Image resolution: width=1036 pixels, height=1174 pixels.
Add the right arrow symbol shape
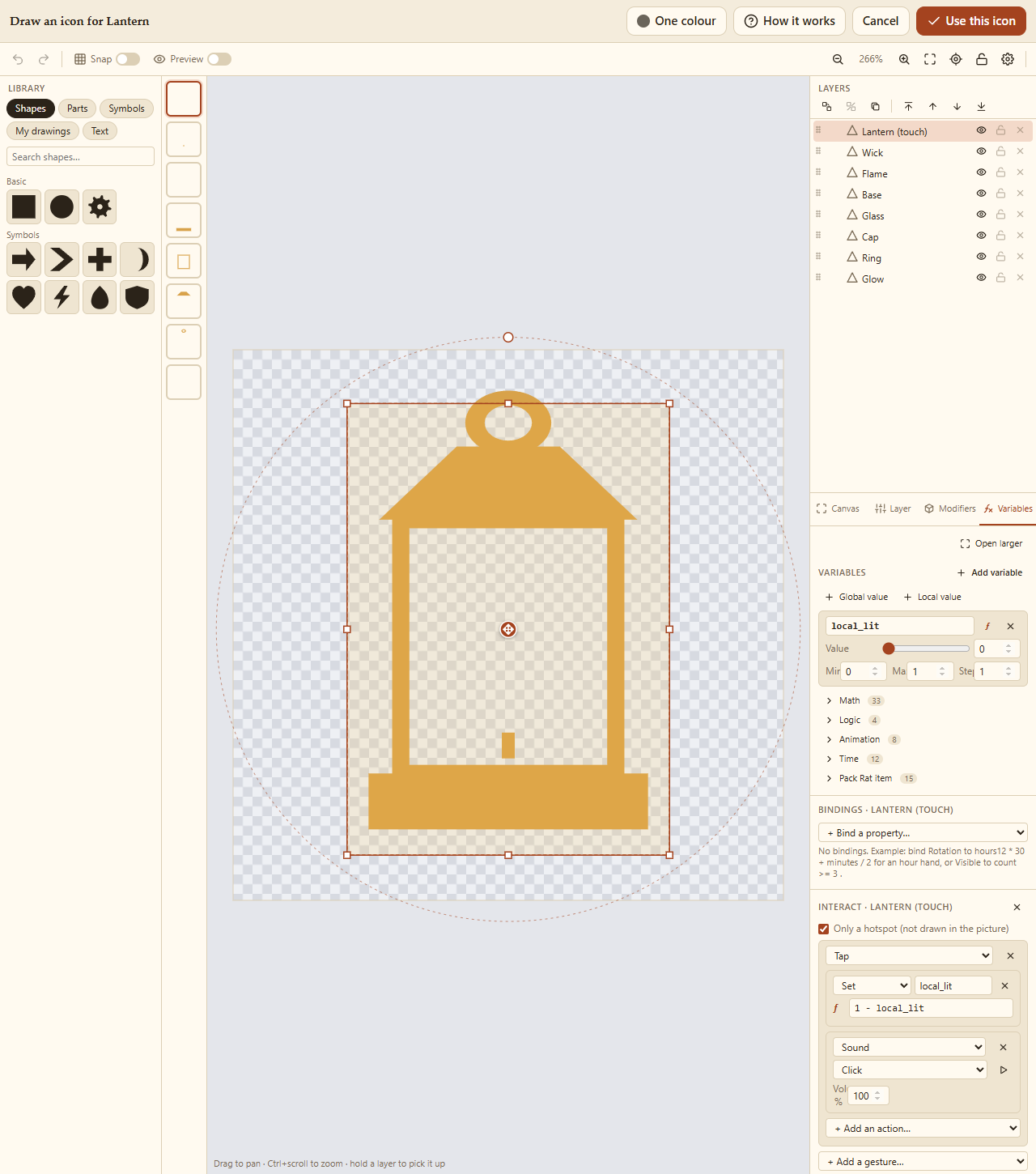click(24, 259)
